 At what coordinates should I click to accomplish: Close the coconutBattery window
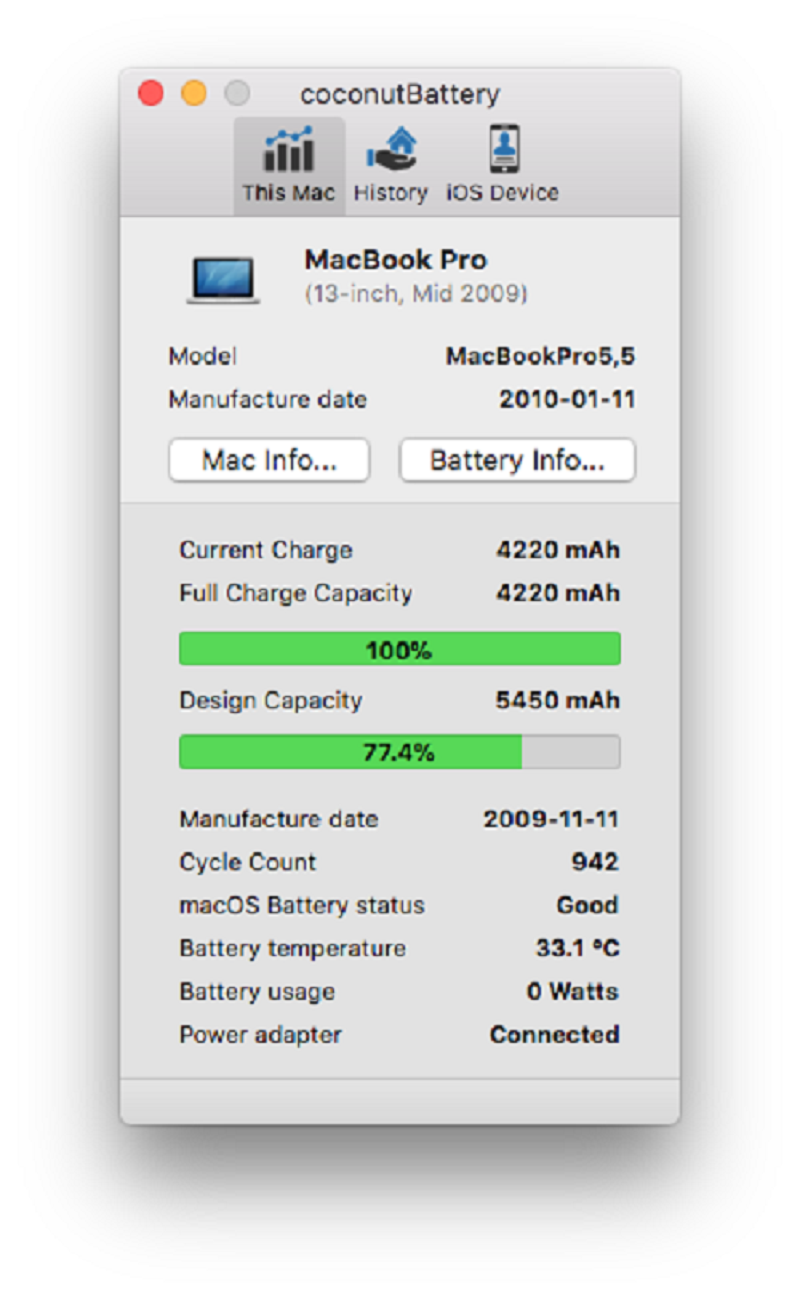pos(151,94)
